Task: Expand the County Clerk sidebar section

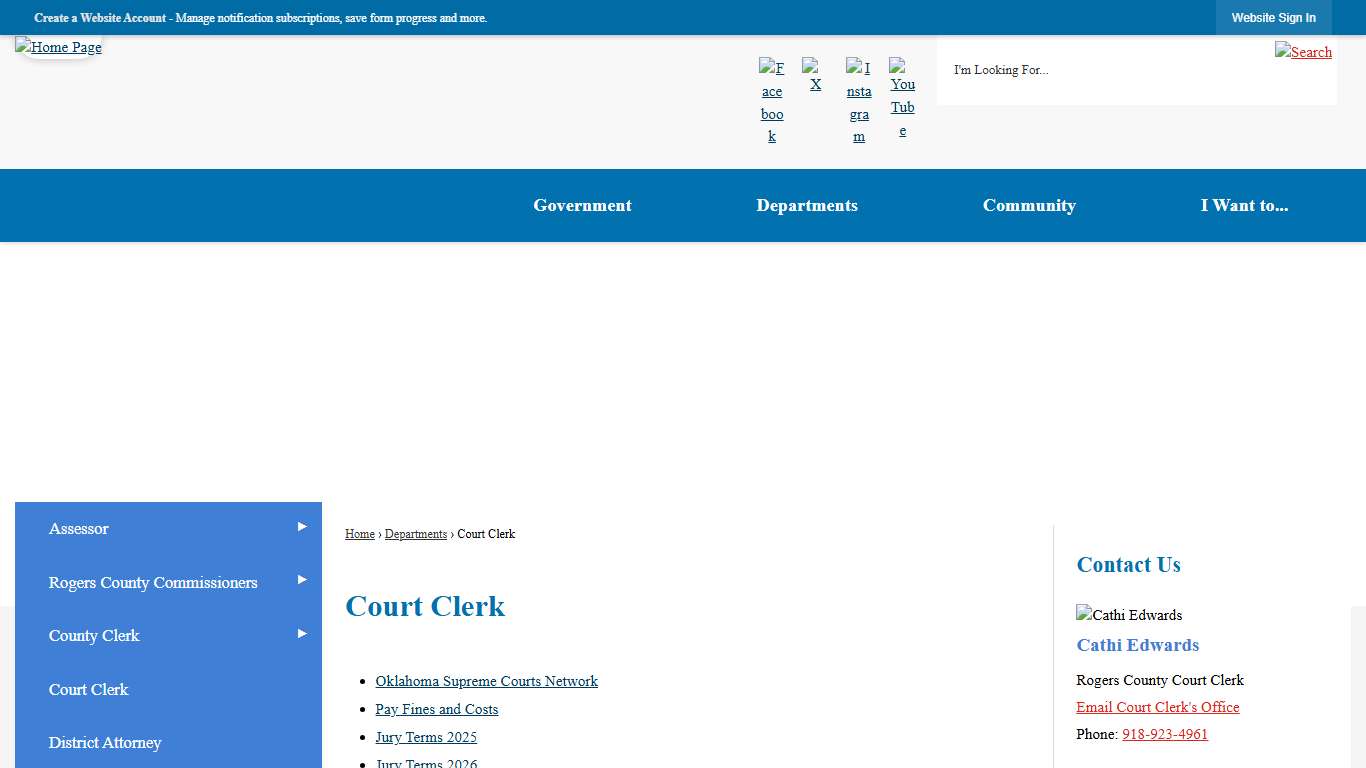Action: coord(301,632)
